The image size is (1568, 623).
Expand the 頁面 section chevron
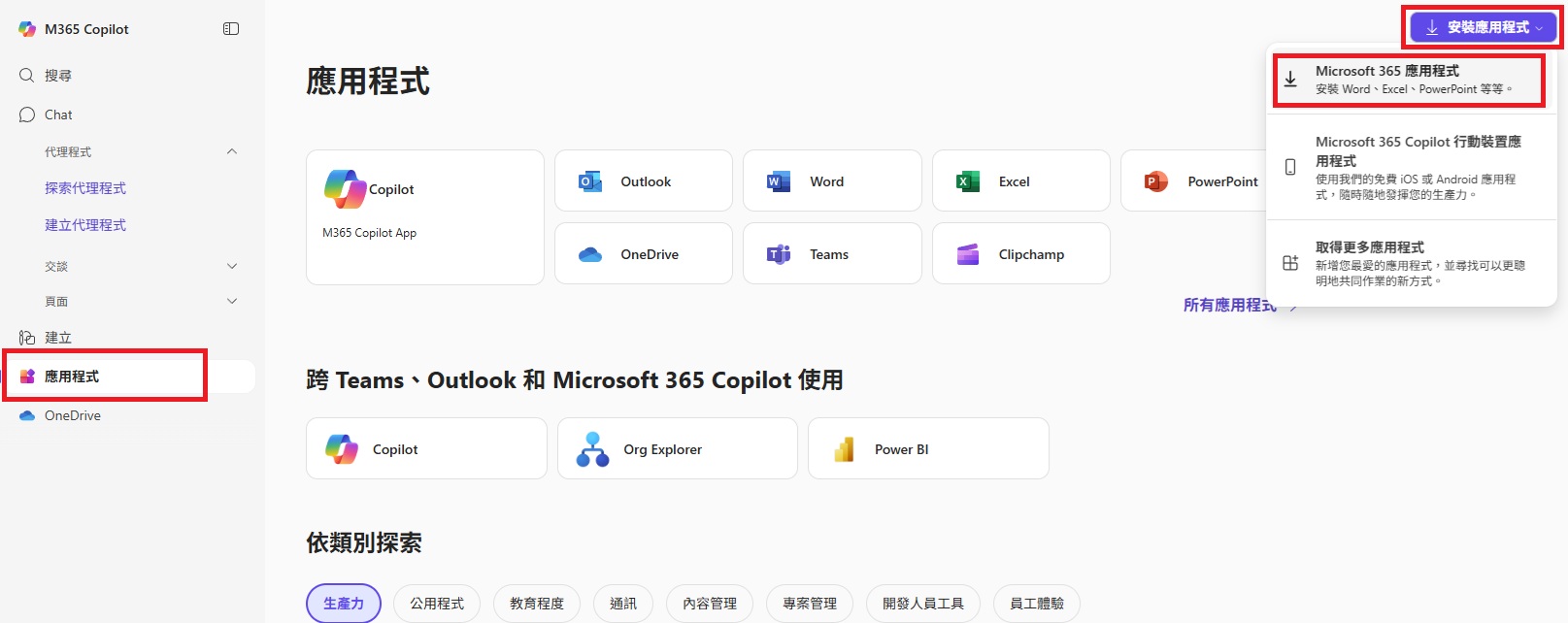(x=232, y=302)
